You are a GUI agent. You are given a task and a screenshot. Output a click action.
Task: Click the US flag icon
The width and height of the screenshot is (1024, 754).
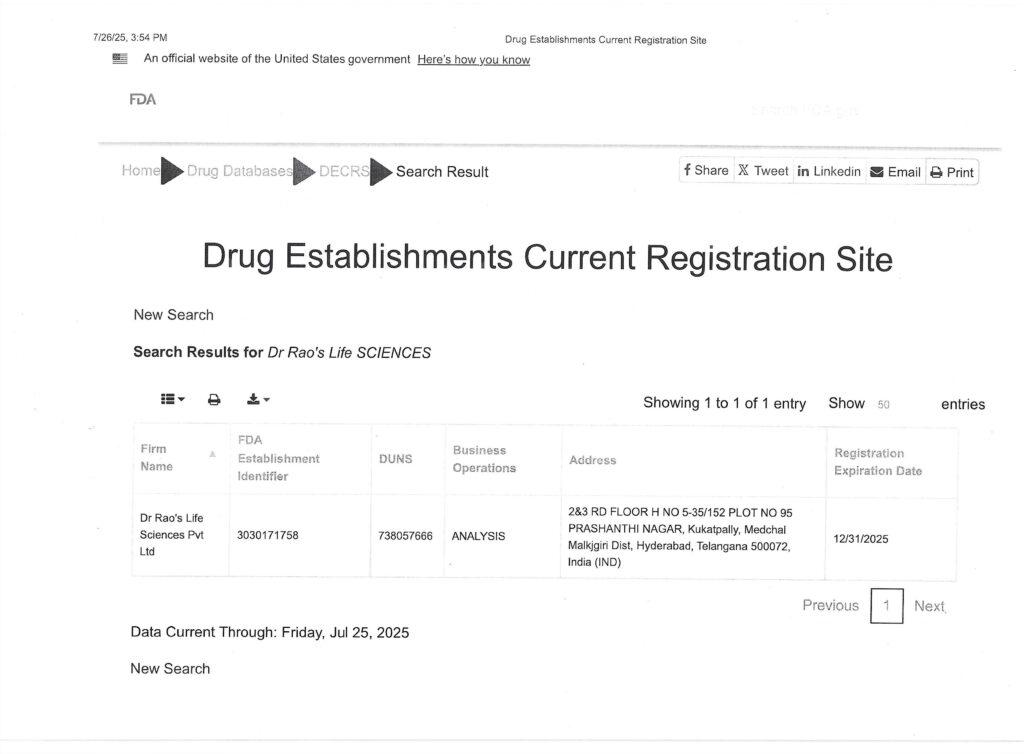pyautogui.click(x=120, y=59)
